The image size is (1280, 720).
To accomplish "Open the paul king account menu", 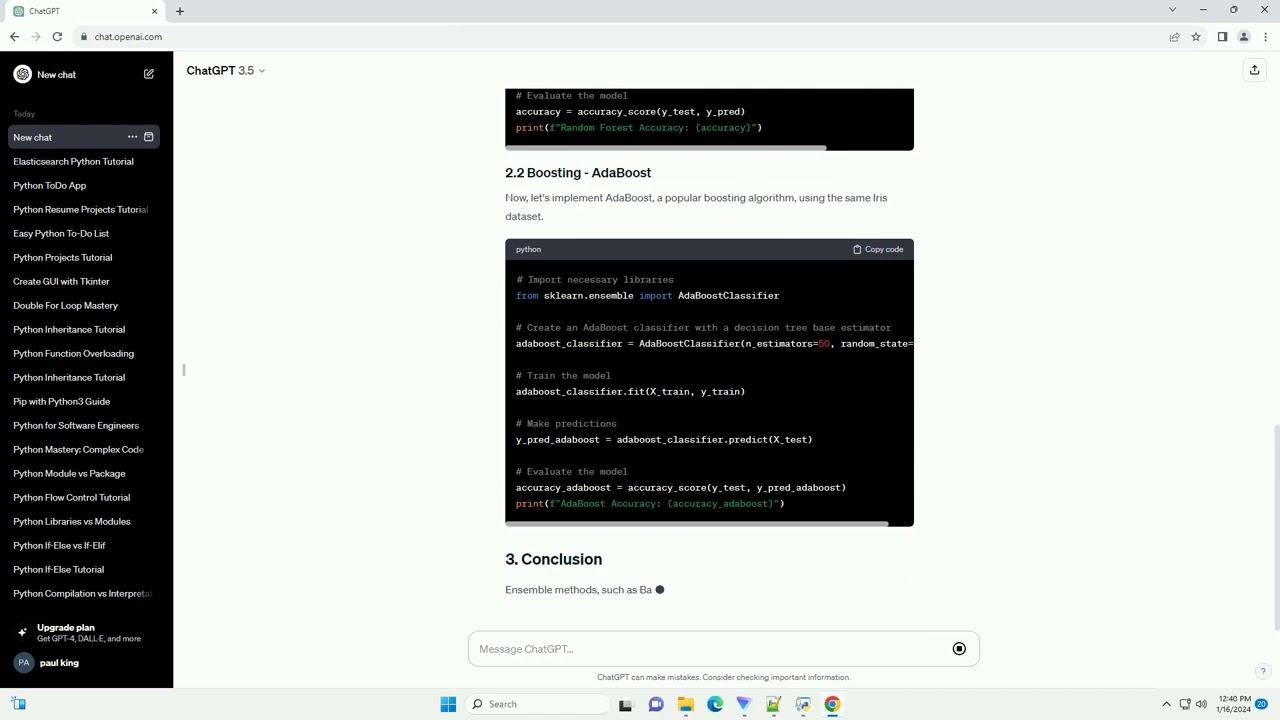I will point(86,663).
